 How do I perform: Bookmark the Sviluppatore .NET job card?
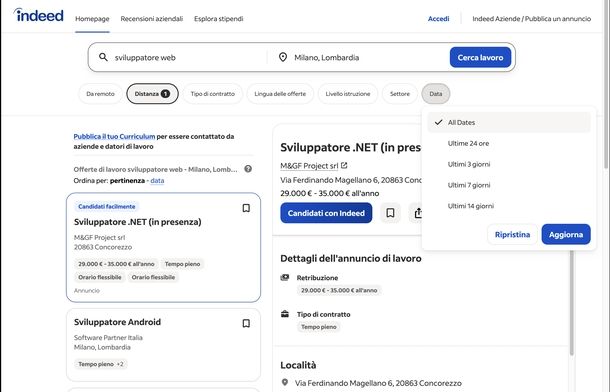pos(246,208)
